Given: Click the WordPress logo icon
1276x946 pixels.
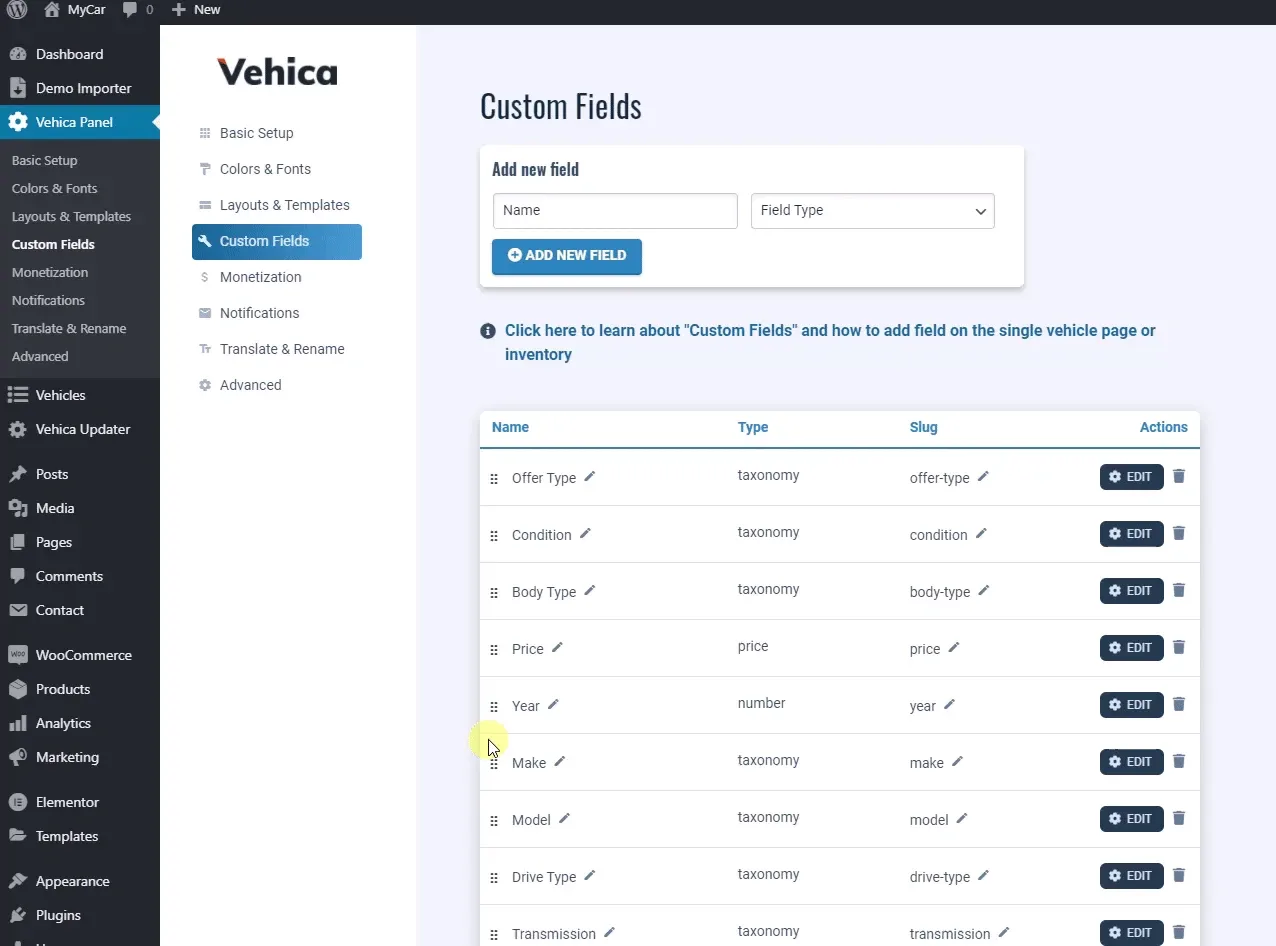Looking at the screenshot, I should [16, 9].
